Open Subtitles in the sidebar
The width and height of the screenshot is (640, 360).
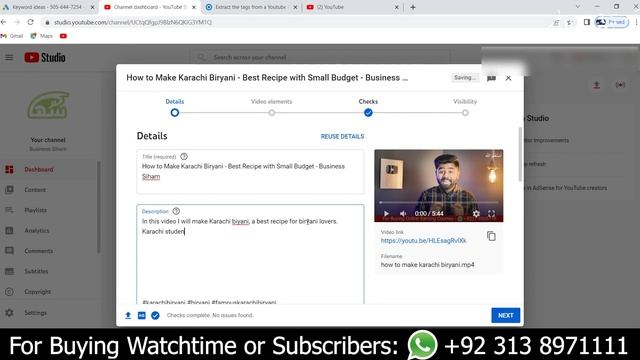point(36,271)
